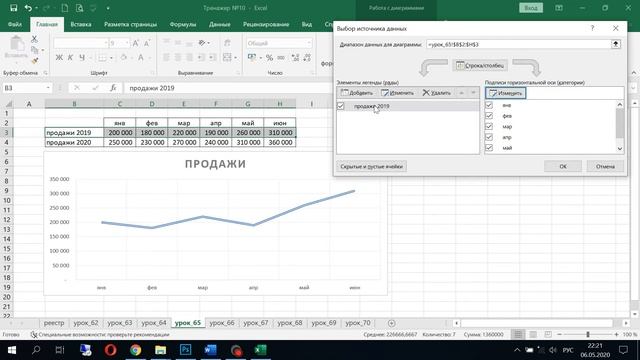Image resolution: width=640 pixels, height=360 pixels.
Task: Open Opera browser from taskbar
Action: tap(111, 350)
